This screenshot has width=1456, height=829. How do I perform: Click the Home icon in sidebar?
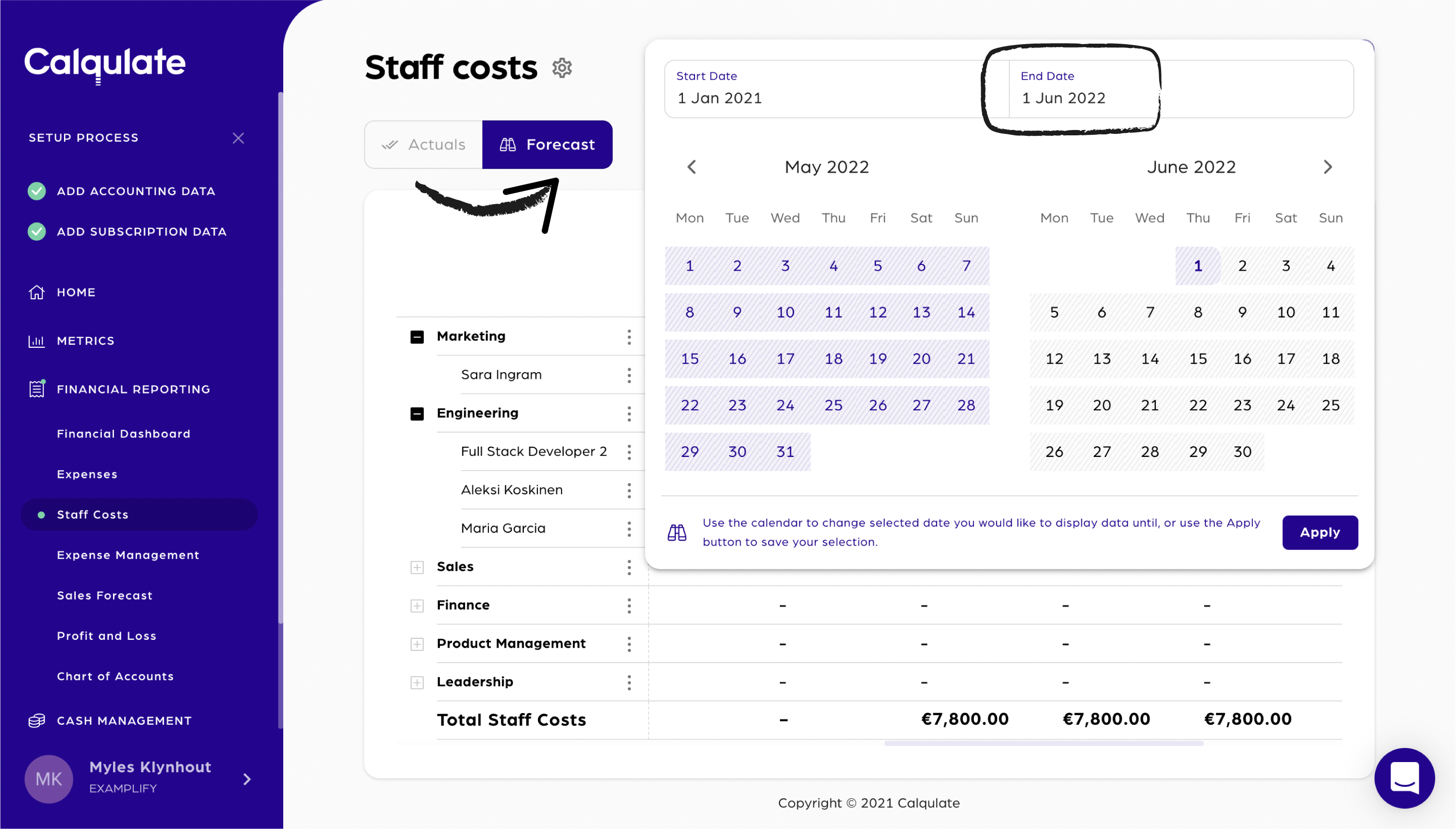click(36, 292)
